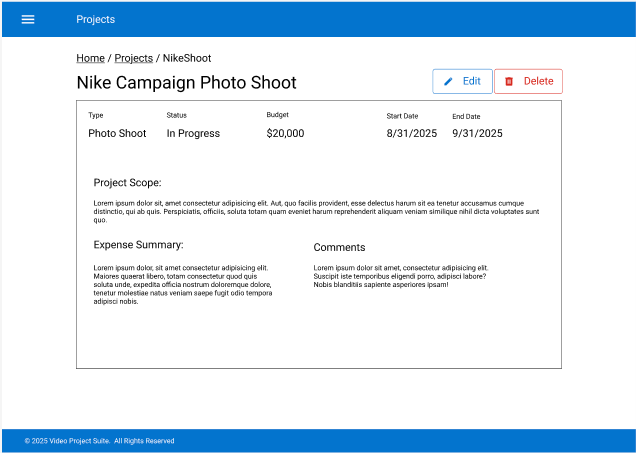Click the trash icon in Delete button
The width and height of the screenshot is (636, 453).
pyautogui.click(x=509, y=82)
